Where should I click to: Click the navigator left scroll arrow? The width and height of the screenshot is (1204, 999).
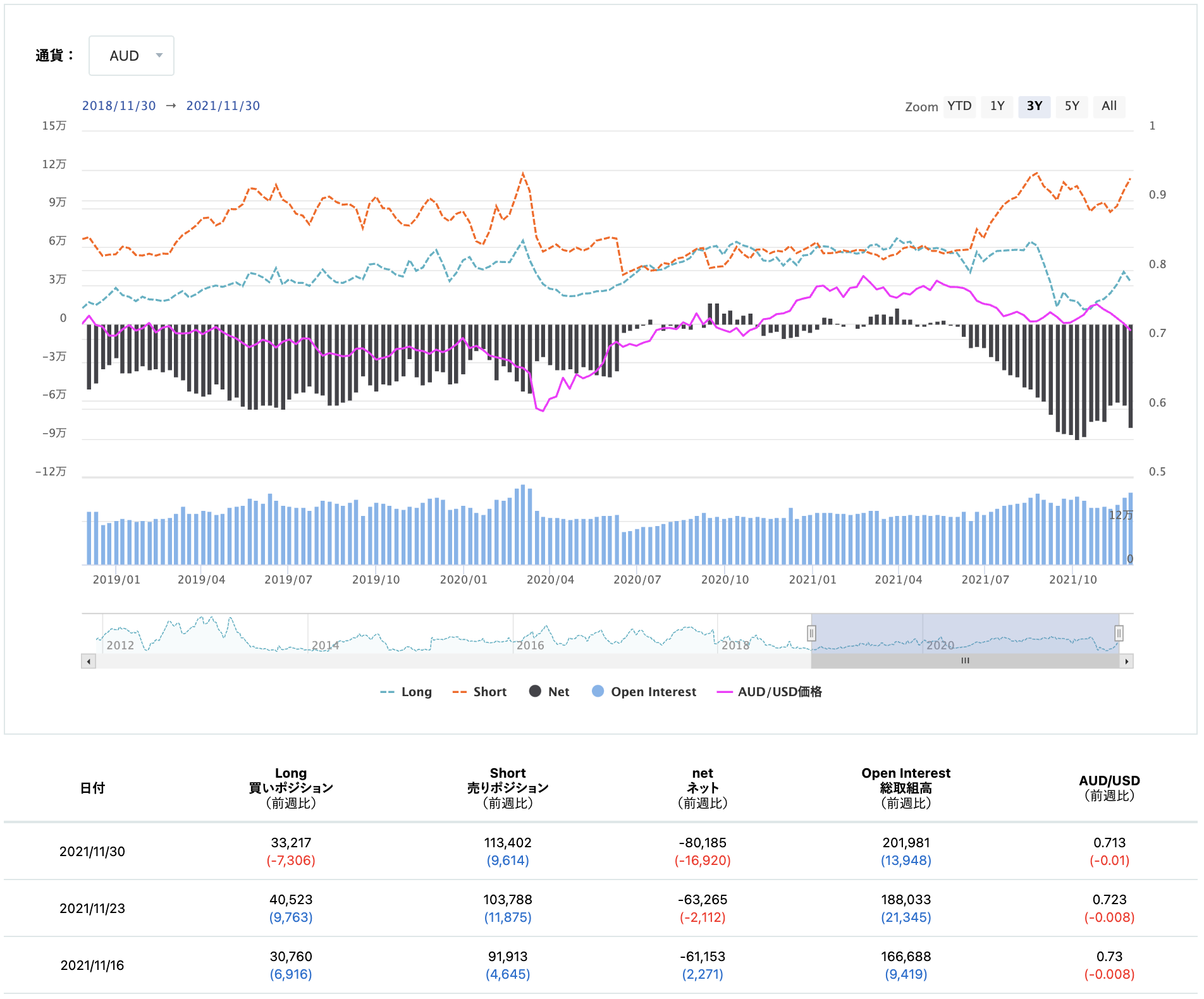pos(89,661)
